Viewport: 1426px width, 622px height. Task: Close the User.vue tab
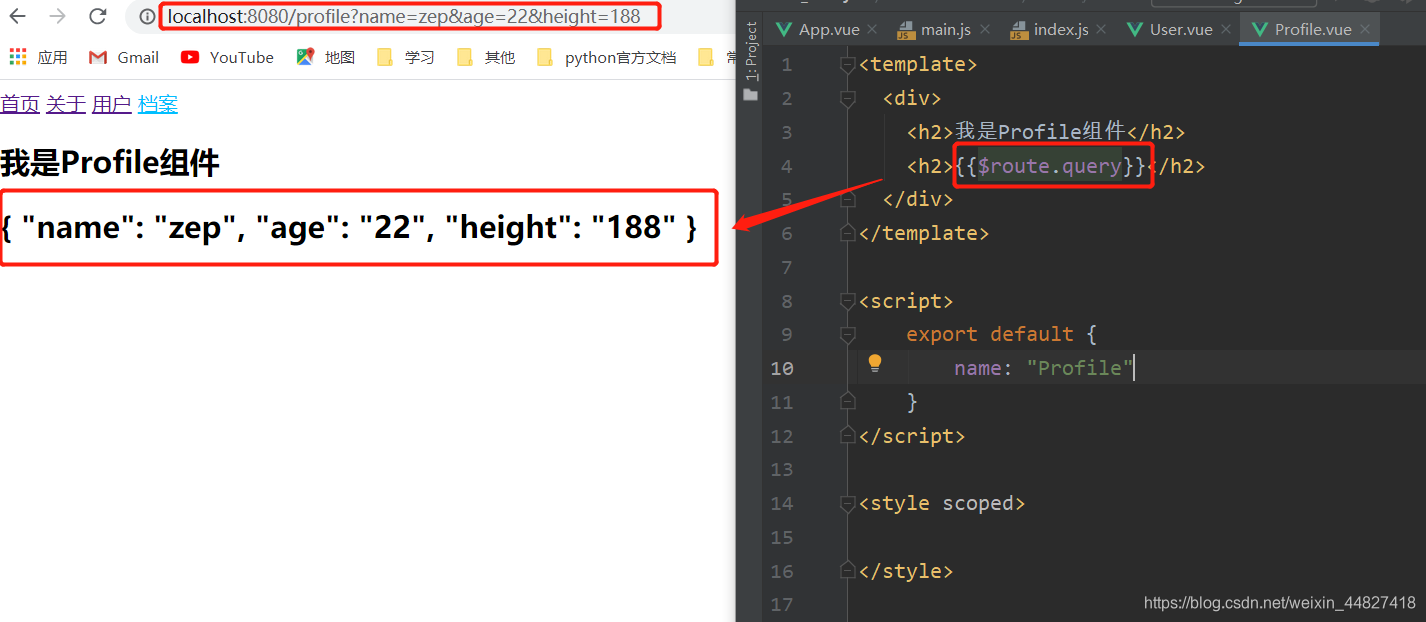(1225, 30)
